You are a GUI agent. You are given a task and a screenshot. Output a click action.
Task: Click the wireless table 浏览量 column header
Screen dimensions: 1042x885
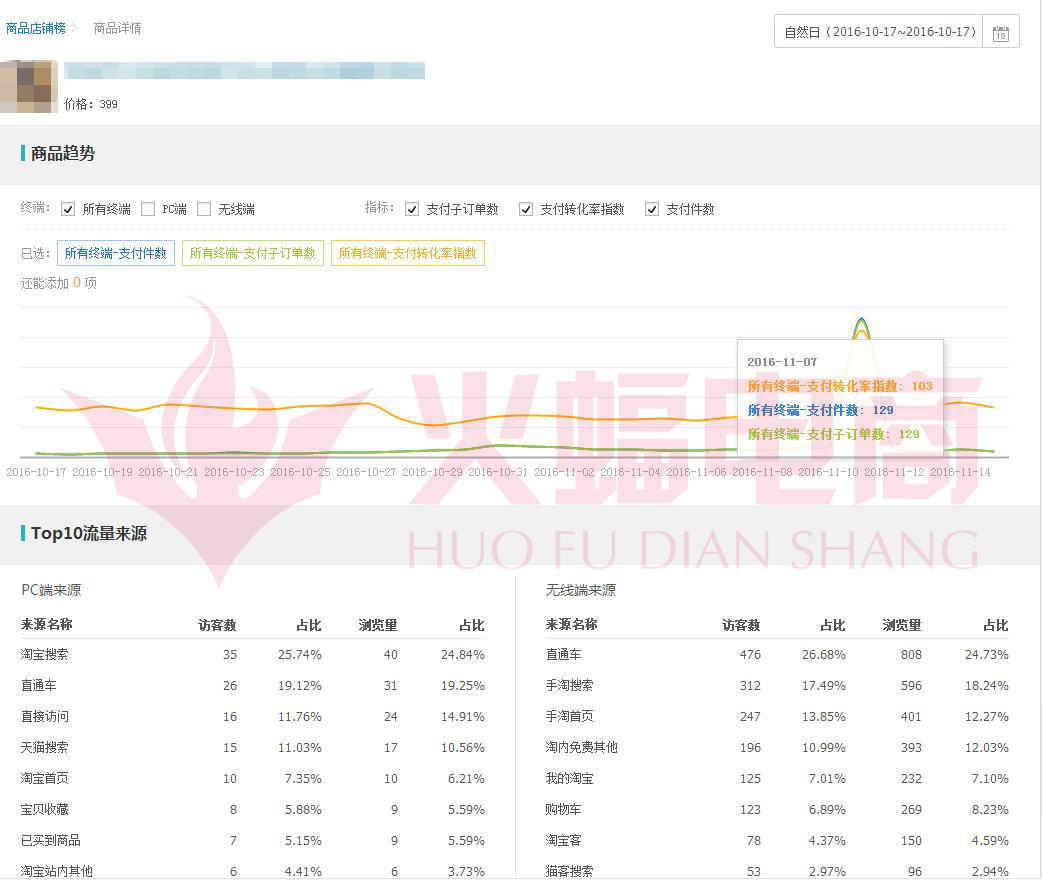click(902, 625)
